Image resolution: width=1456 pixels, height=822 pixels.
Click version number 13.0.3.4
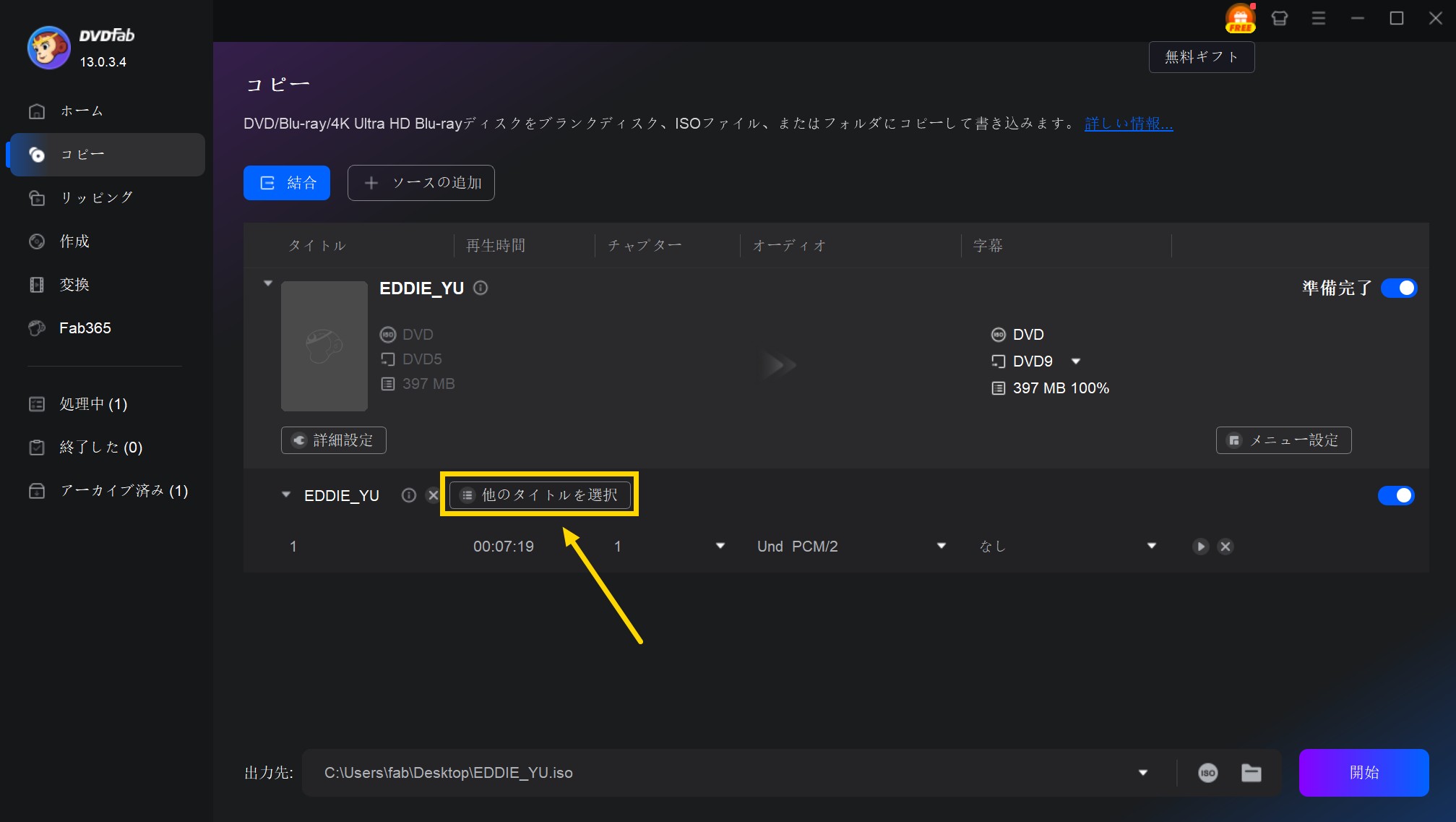pyautogui.click(x=103, y=62)
